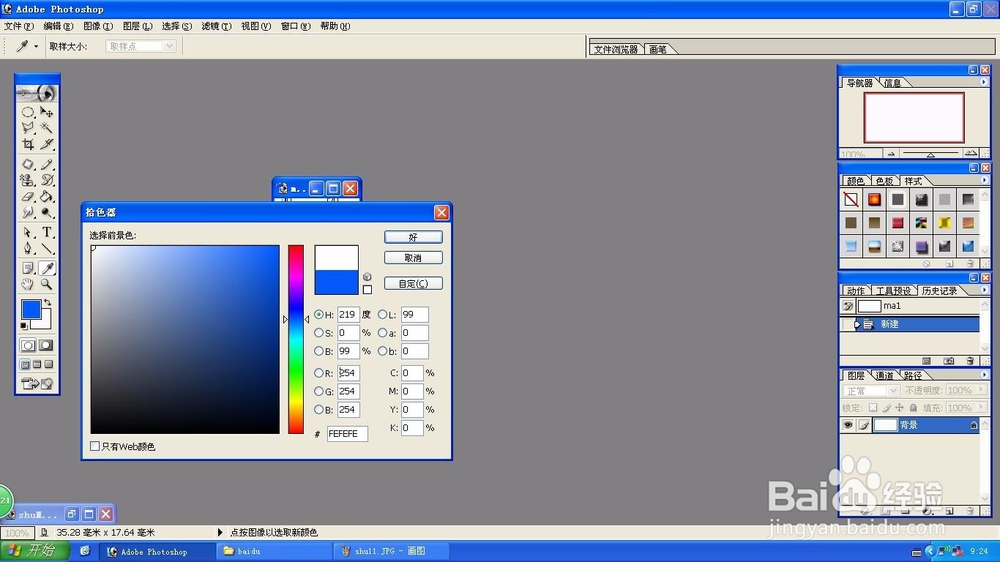Click the hex color FEFEFE field
The width and height of the screenshot is (1000, 562).
(347, 434)
